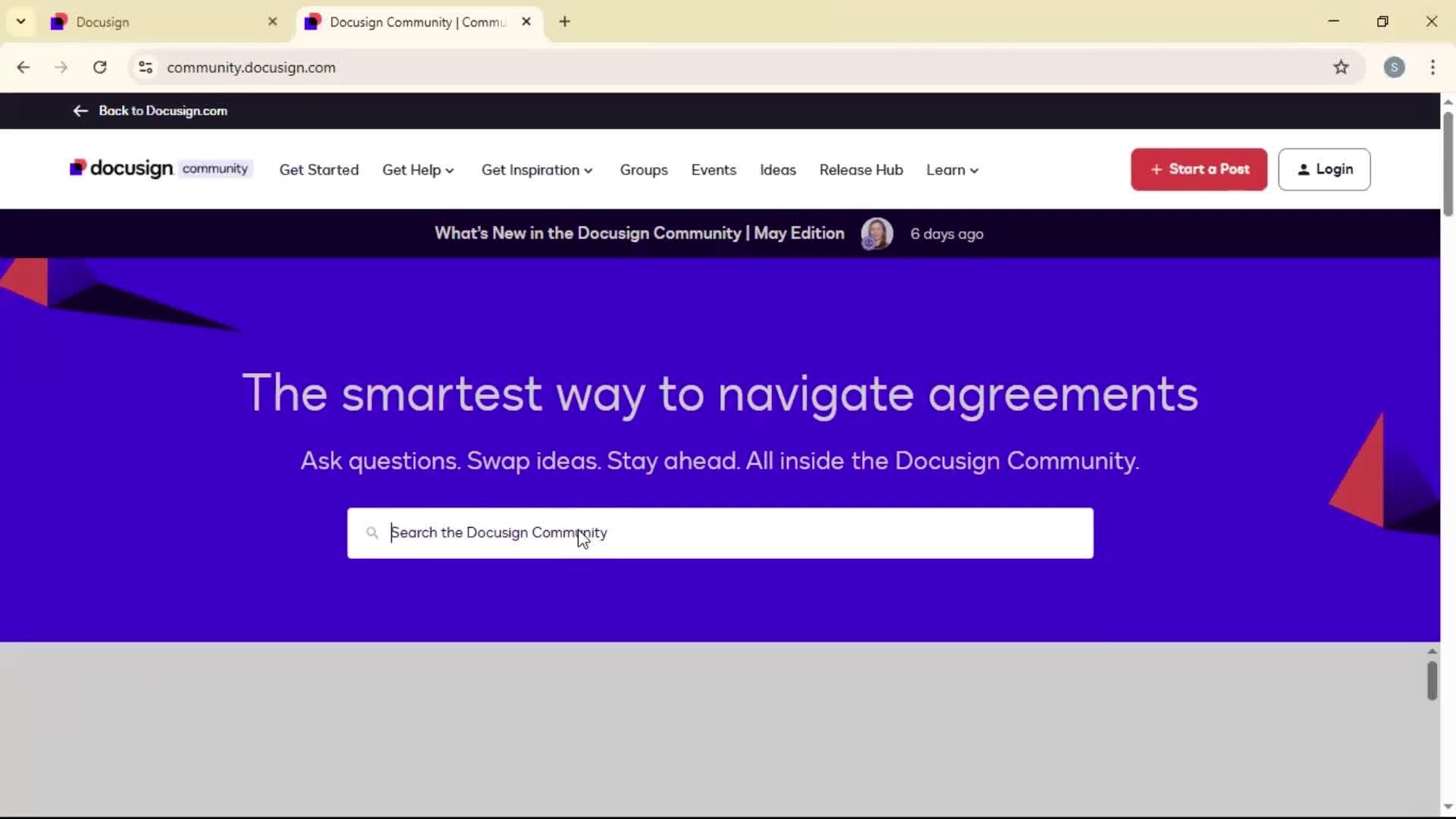Open a new browser tab

[x=564, y=22]
